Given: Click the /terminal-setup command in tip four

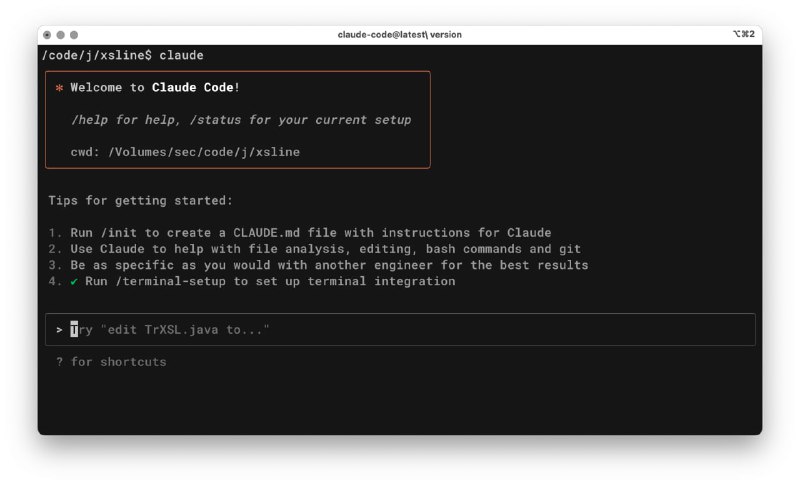Looking at the screenshot, I should [x=170, y=282].
